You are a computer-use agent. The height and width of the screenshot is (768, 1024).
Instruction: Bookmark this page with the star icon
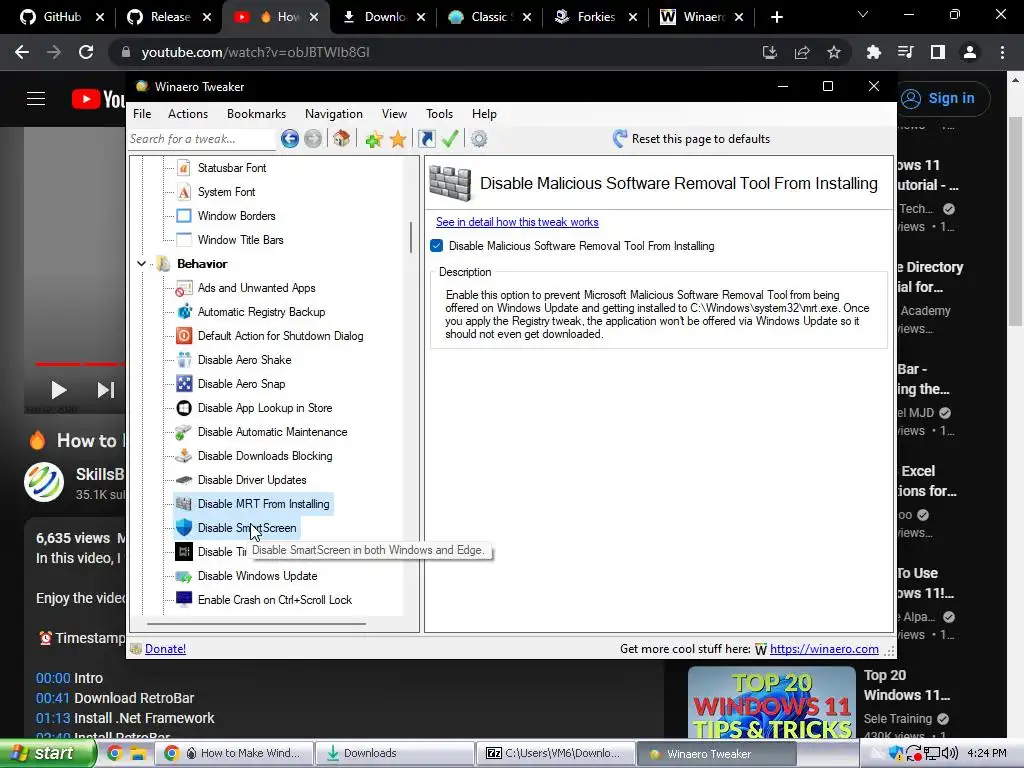(834, 52)
